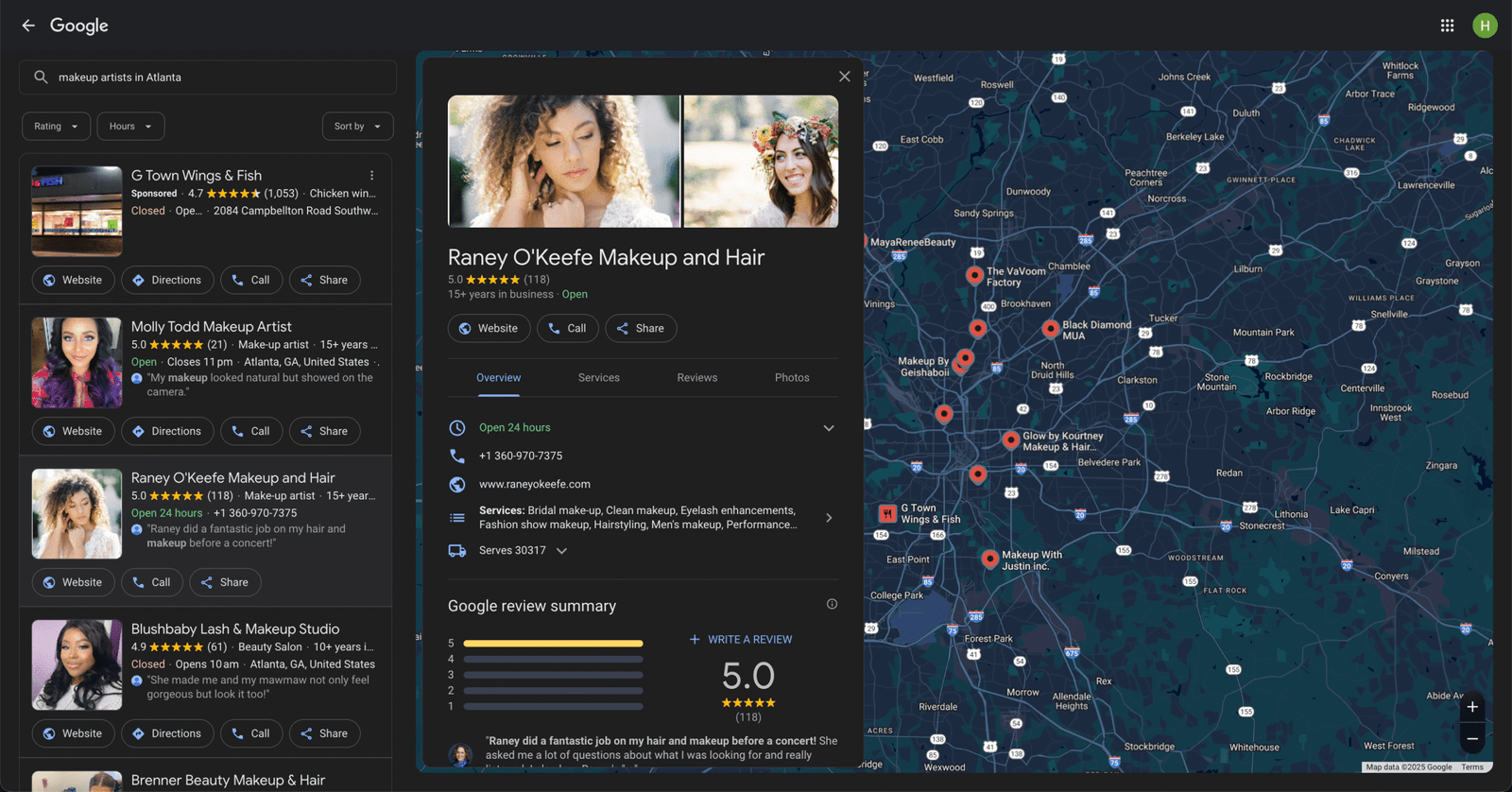Screen dimensions: 1512x792
Task: Open the Blushbaby Lash & Makeup Studio thumbnail
Action: pos(77,665)
